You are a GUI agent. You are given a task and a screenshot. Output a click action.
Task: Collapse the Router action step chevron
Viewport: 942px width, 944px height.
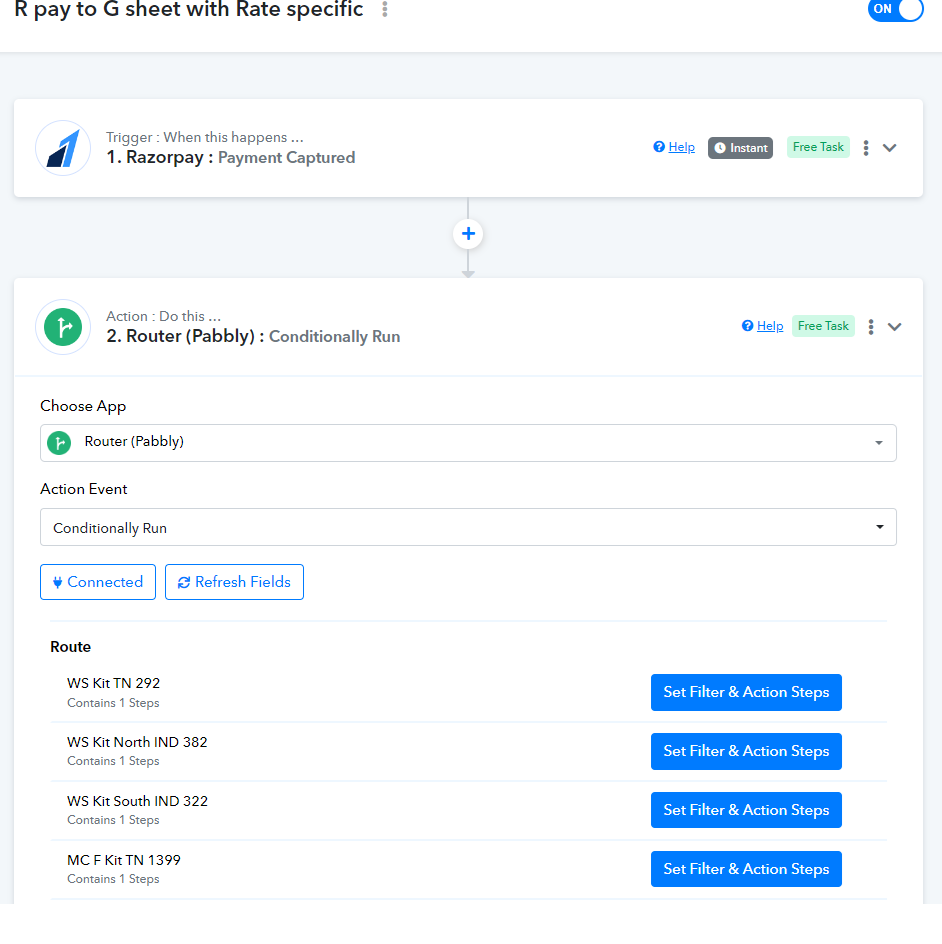click(x=894, y=327)
